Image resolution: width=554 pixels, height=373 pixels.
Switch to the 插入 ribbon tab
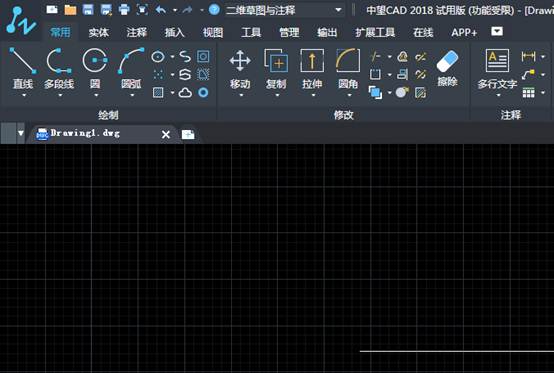point(175,33)
